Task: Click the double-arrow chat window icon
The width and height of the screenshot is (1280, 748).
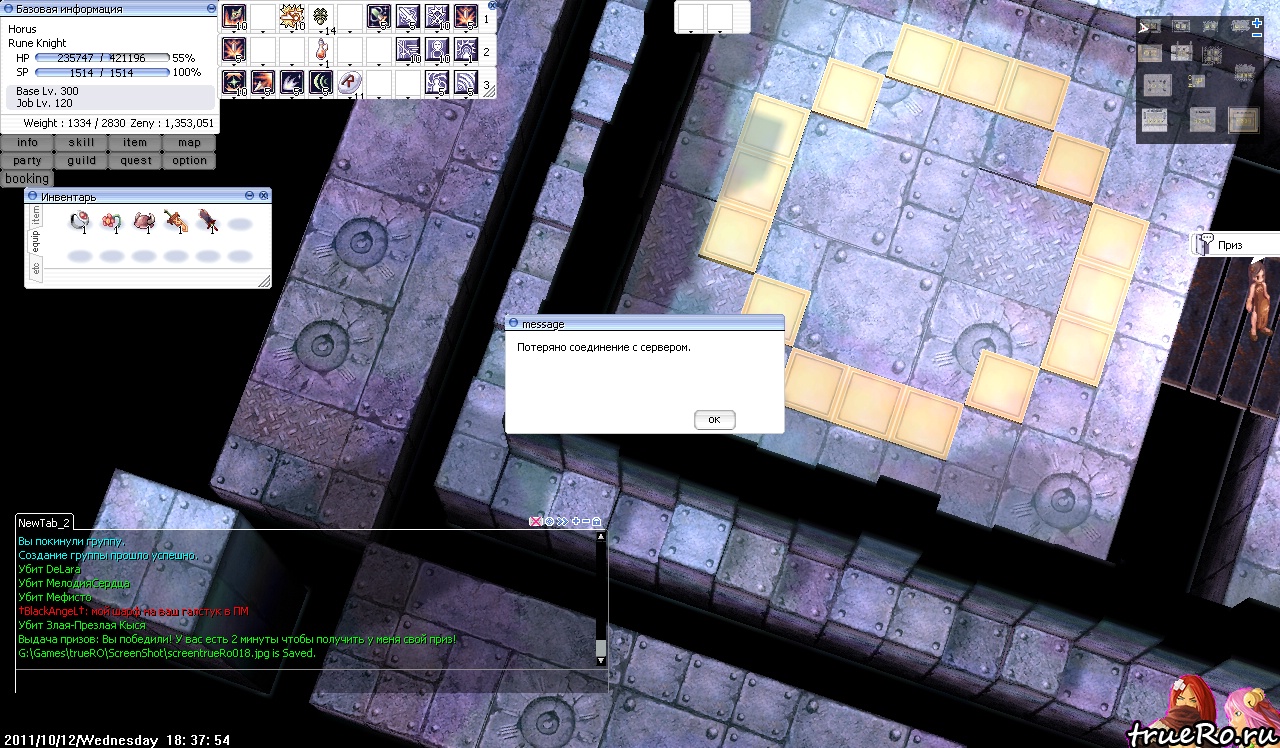Action: pos(562,522)
